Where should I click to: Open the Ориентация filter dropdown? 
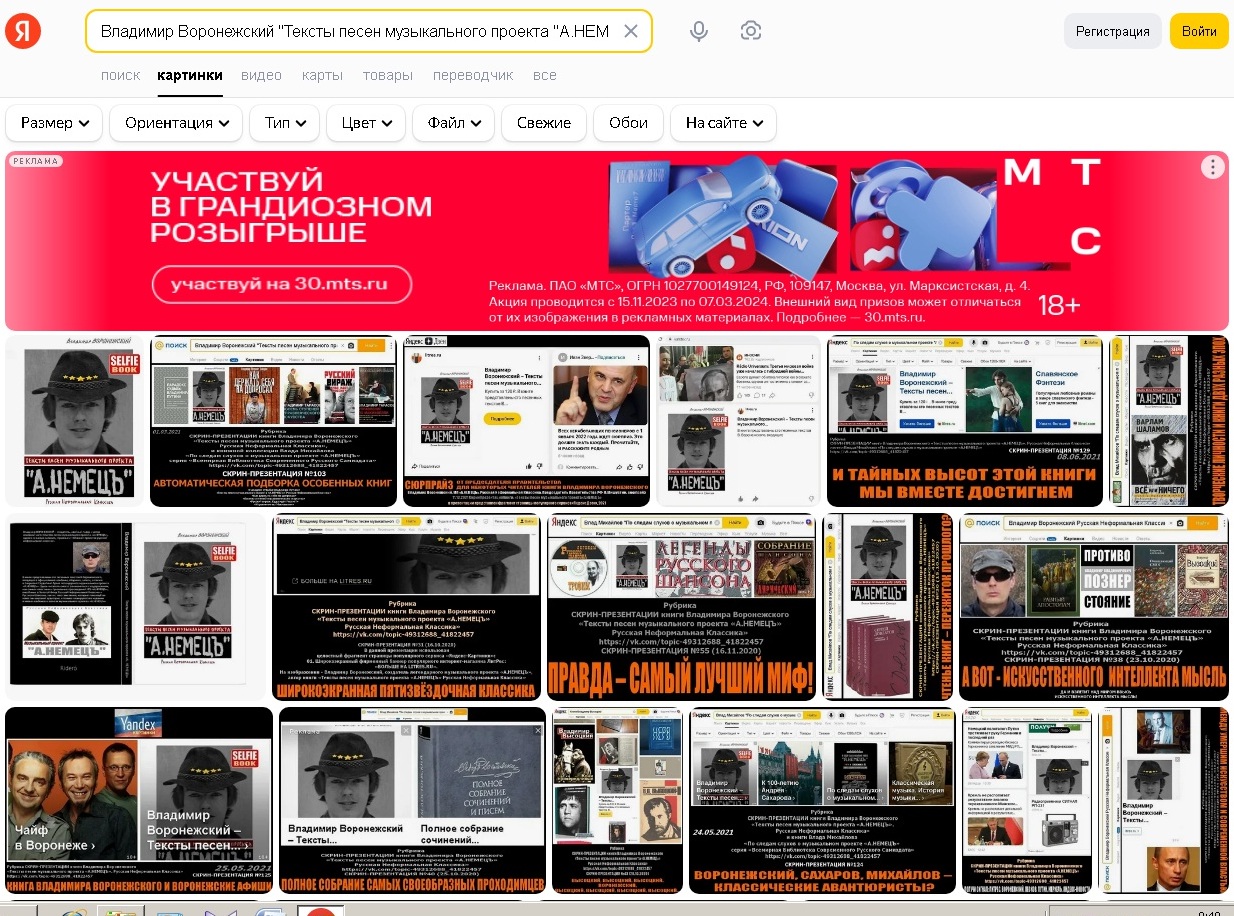176,123
